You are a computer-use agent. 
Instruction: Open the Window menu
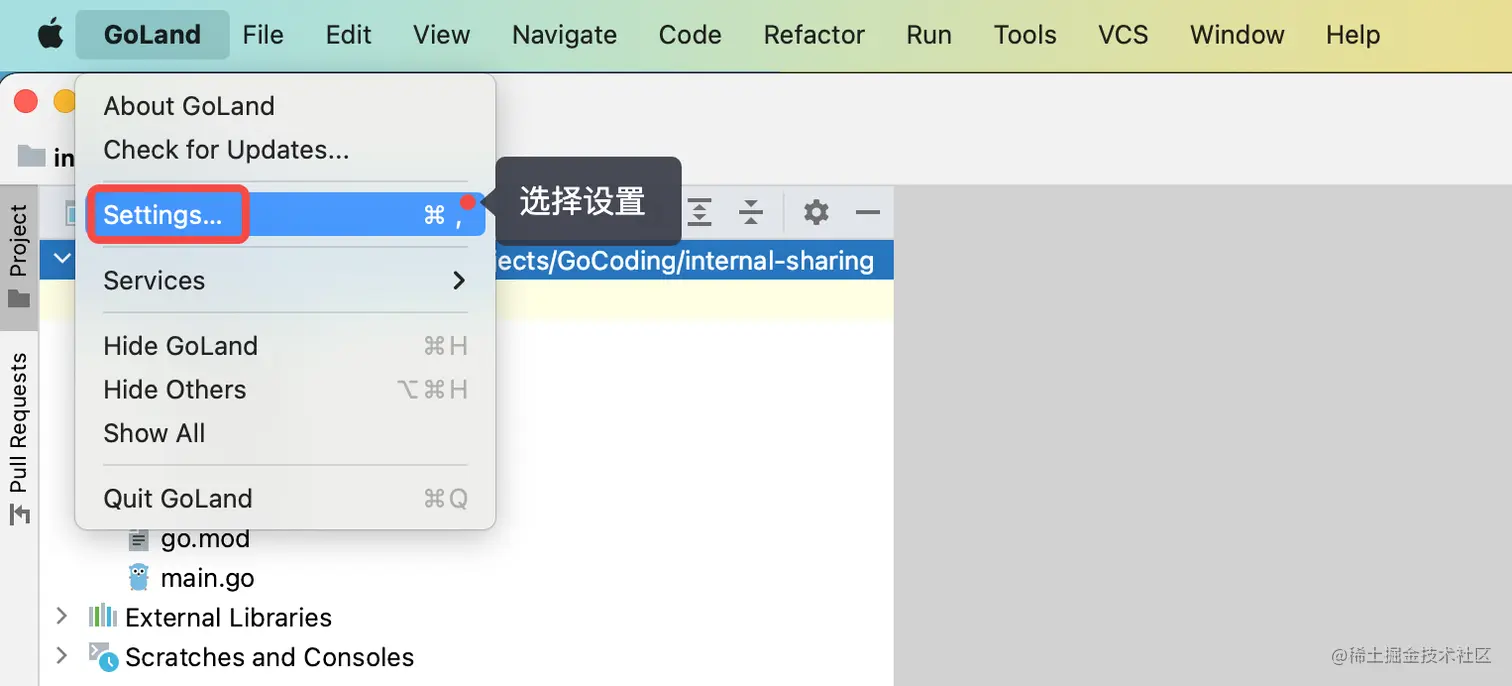[1237, 34]
